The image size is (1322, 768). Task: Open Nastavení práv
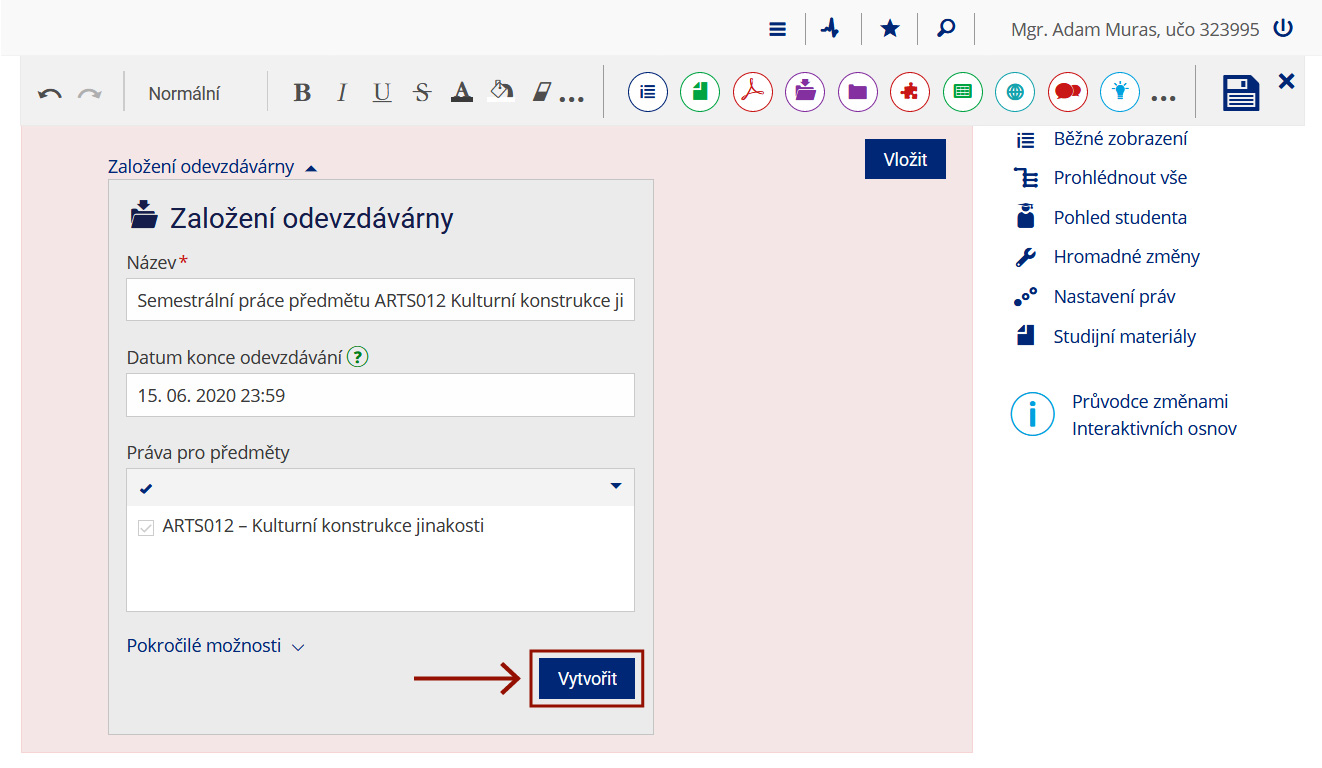pos(1114,297)
